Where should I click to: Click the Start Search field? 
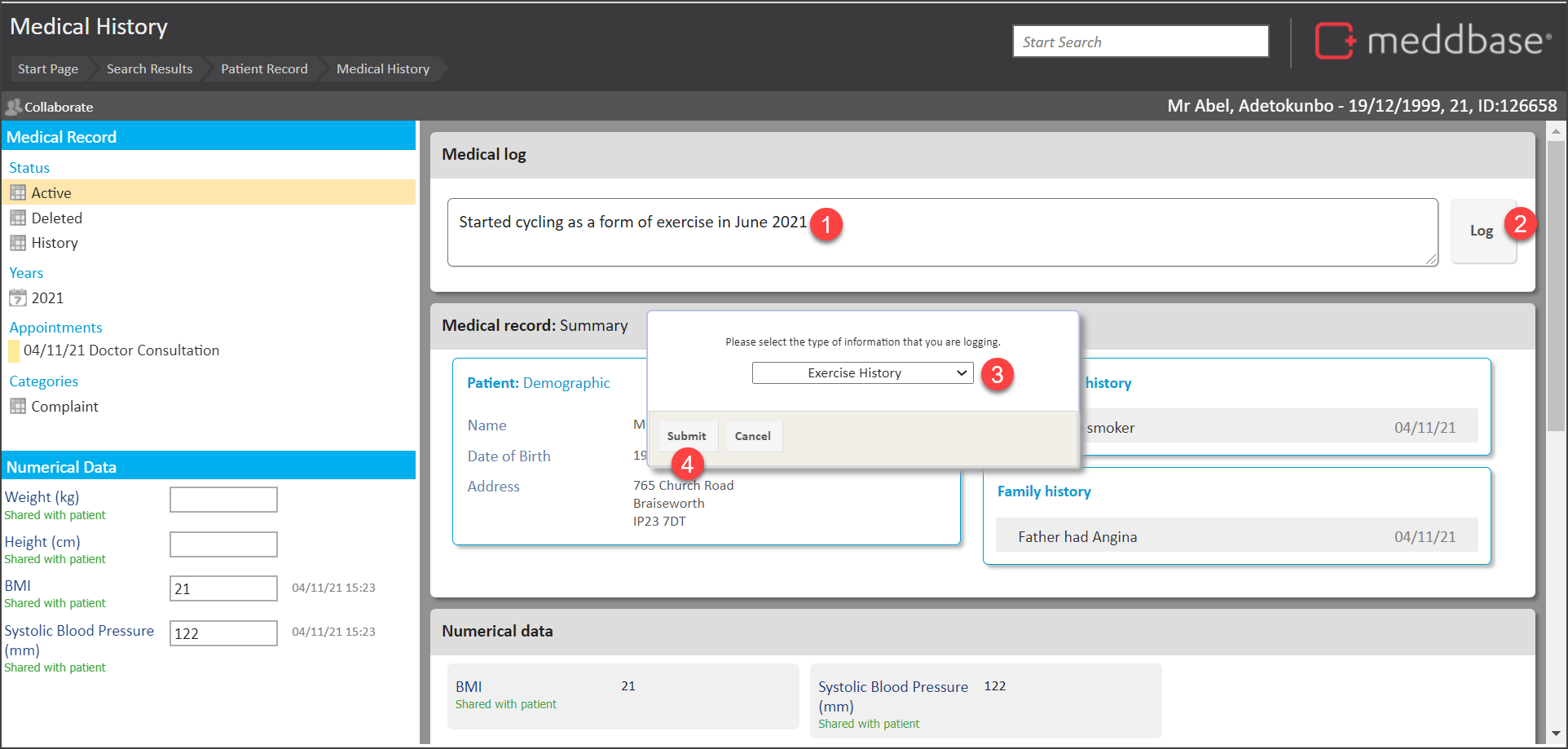coord(1139,42)
